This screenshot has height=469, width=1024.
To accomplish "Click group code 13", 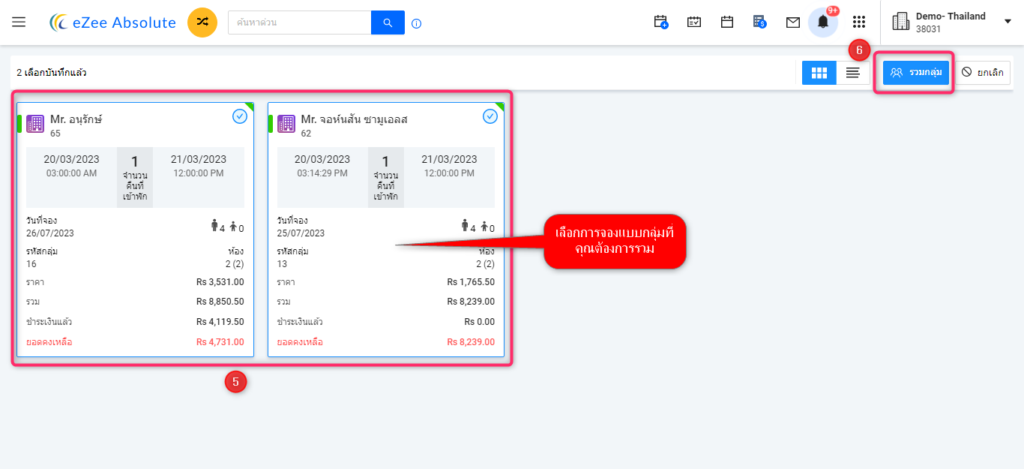I will 282,264.
